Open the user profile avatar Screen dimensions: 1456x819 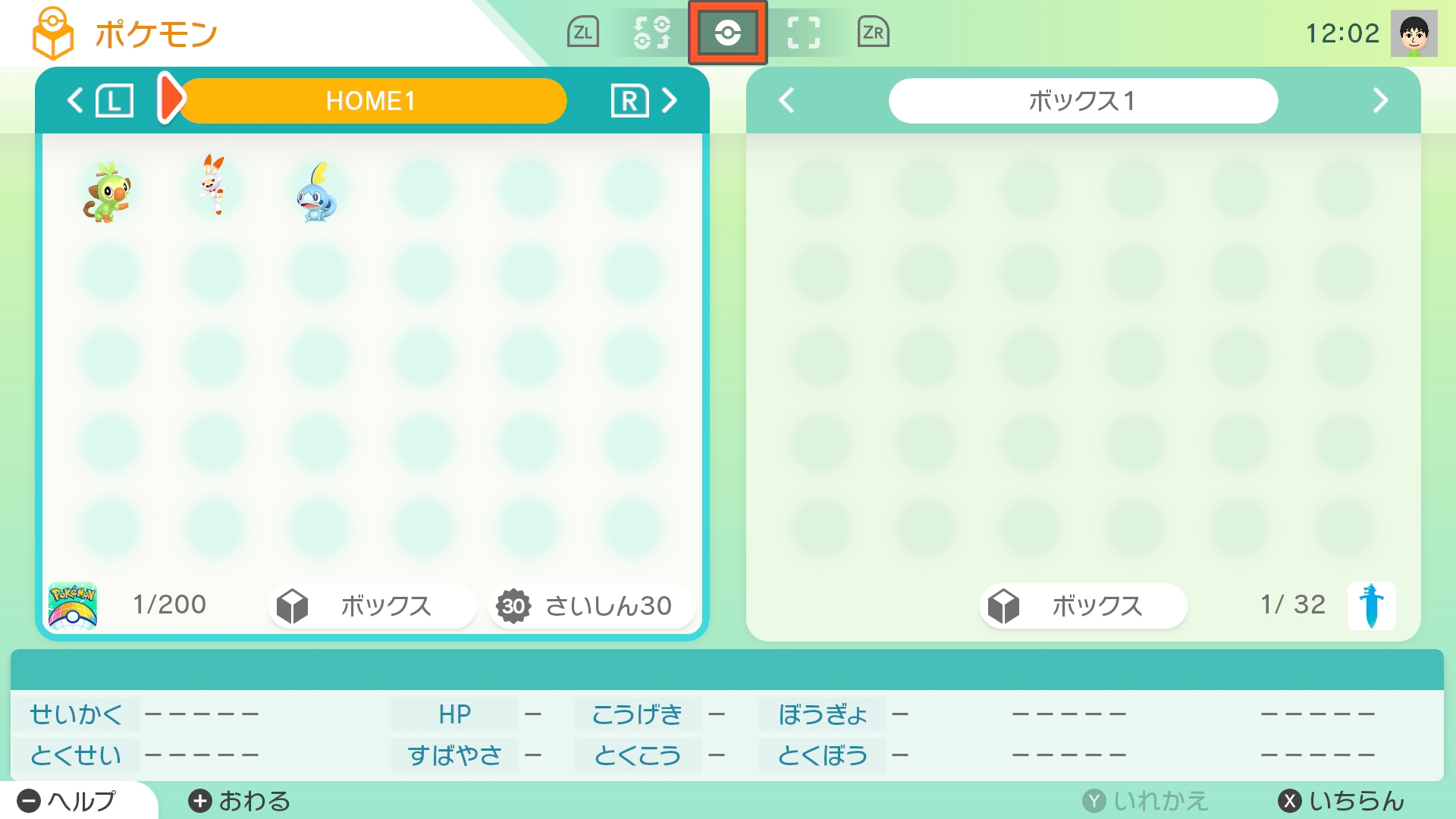point(1414,33)
